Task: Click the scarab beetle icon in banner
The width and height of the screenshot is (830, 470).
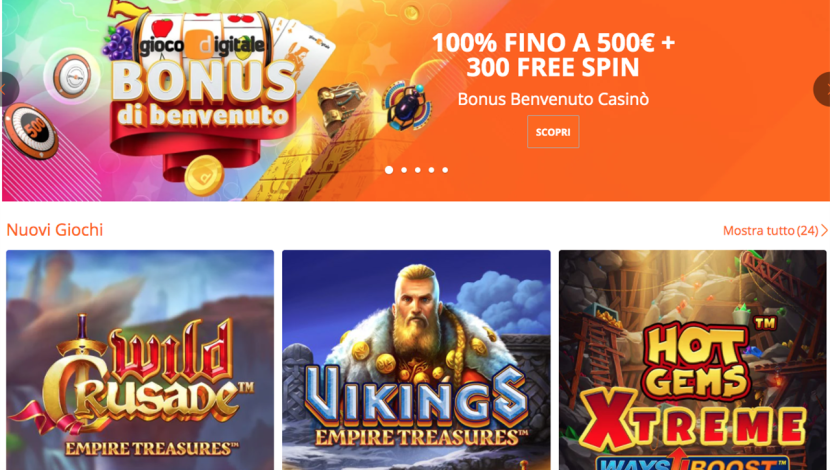Action: point(405,106)
